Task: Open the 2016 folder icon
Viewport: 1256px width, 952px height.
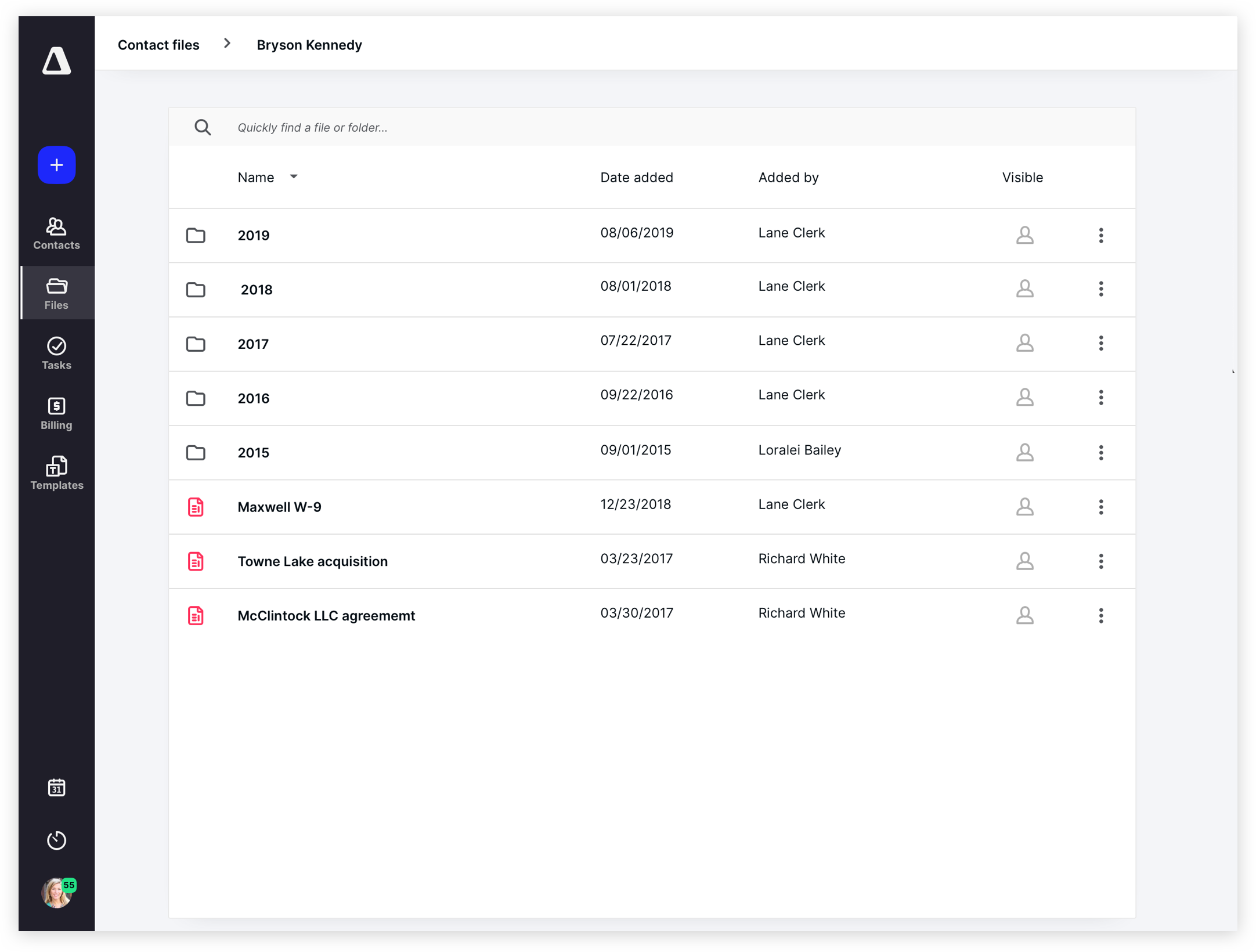Action: (196, 398)
